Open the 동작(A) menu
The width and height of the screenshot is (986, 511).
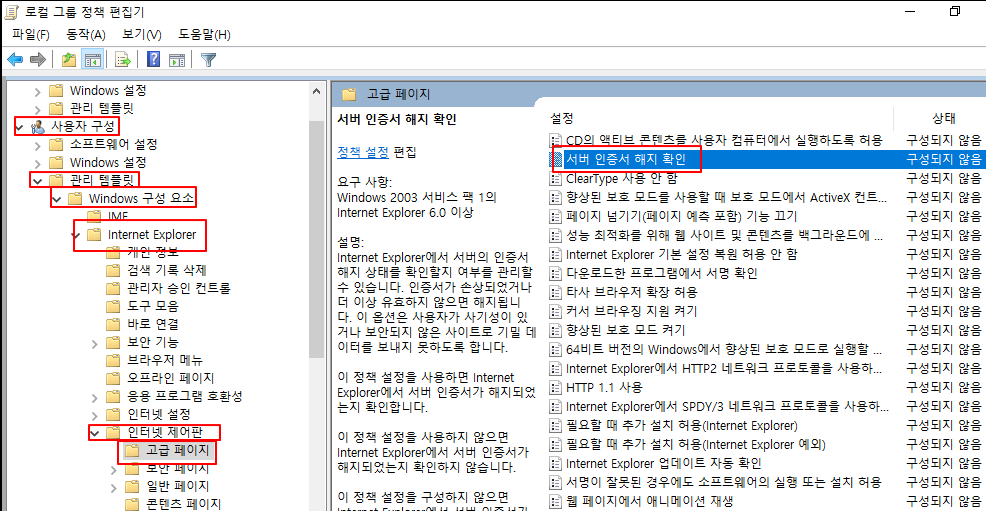coord(86,35)
